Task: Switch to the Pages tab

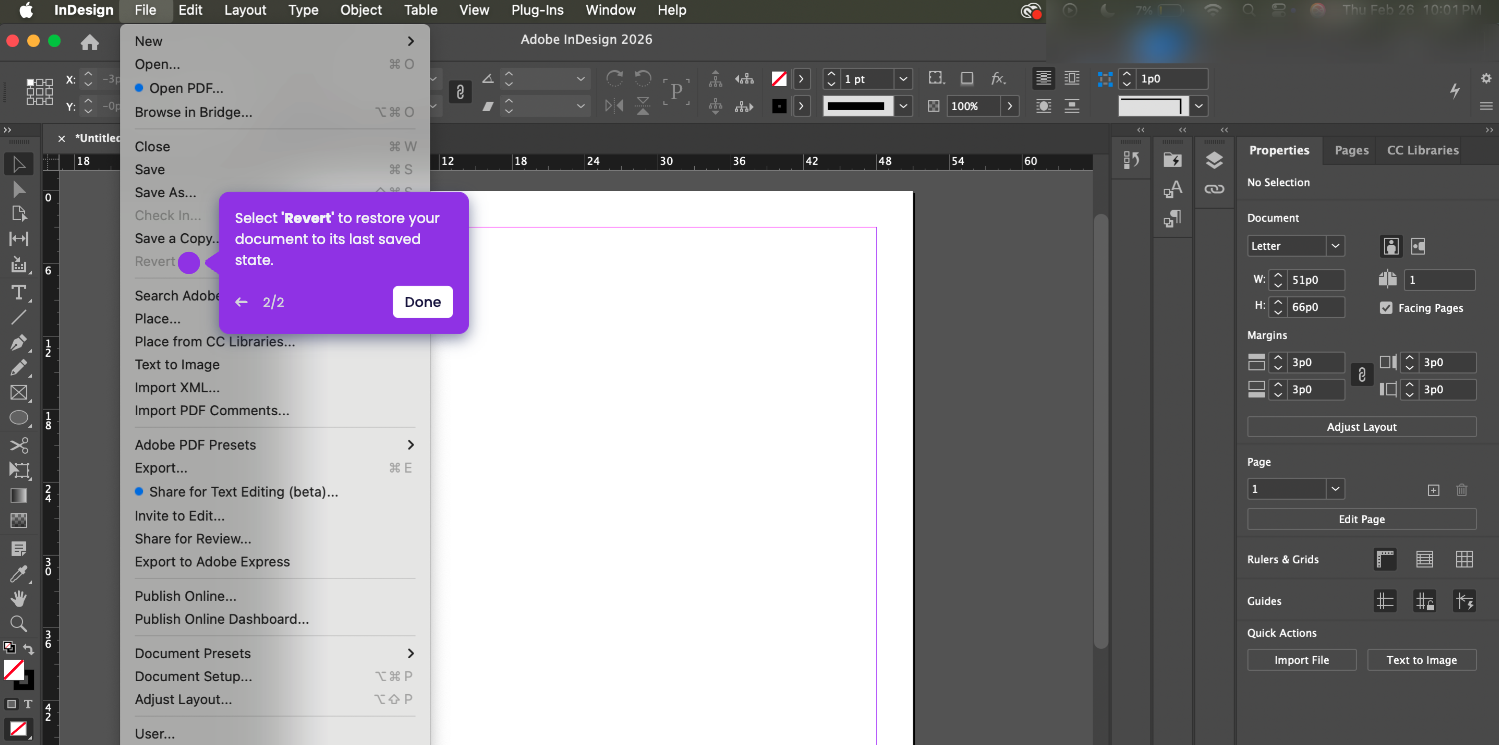Action: click(x=1351, y=150)
